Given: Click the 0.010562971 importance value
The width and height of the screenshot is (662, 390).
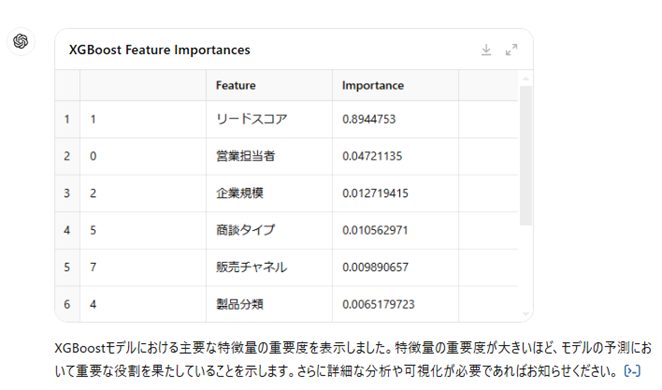Looking at the screenshot, I should click(375, 230).
